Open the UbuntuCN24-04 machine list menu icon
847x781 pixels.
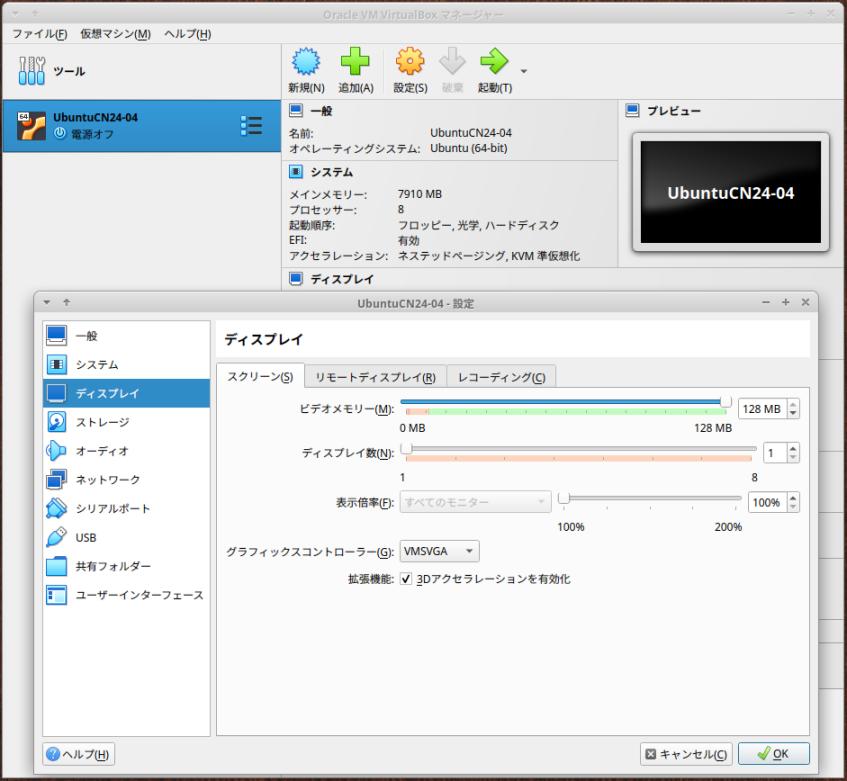click(x=251, y=125)
